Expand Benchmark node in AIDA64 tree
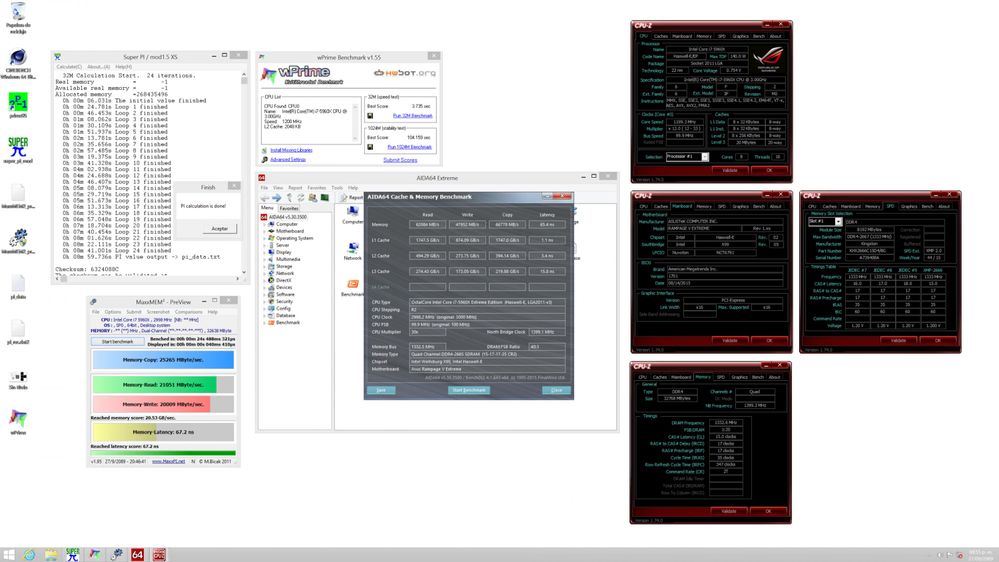 click(x=265, y=322)
